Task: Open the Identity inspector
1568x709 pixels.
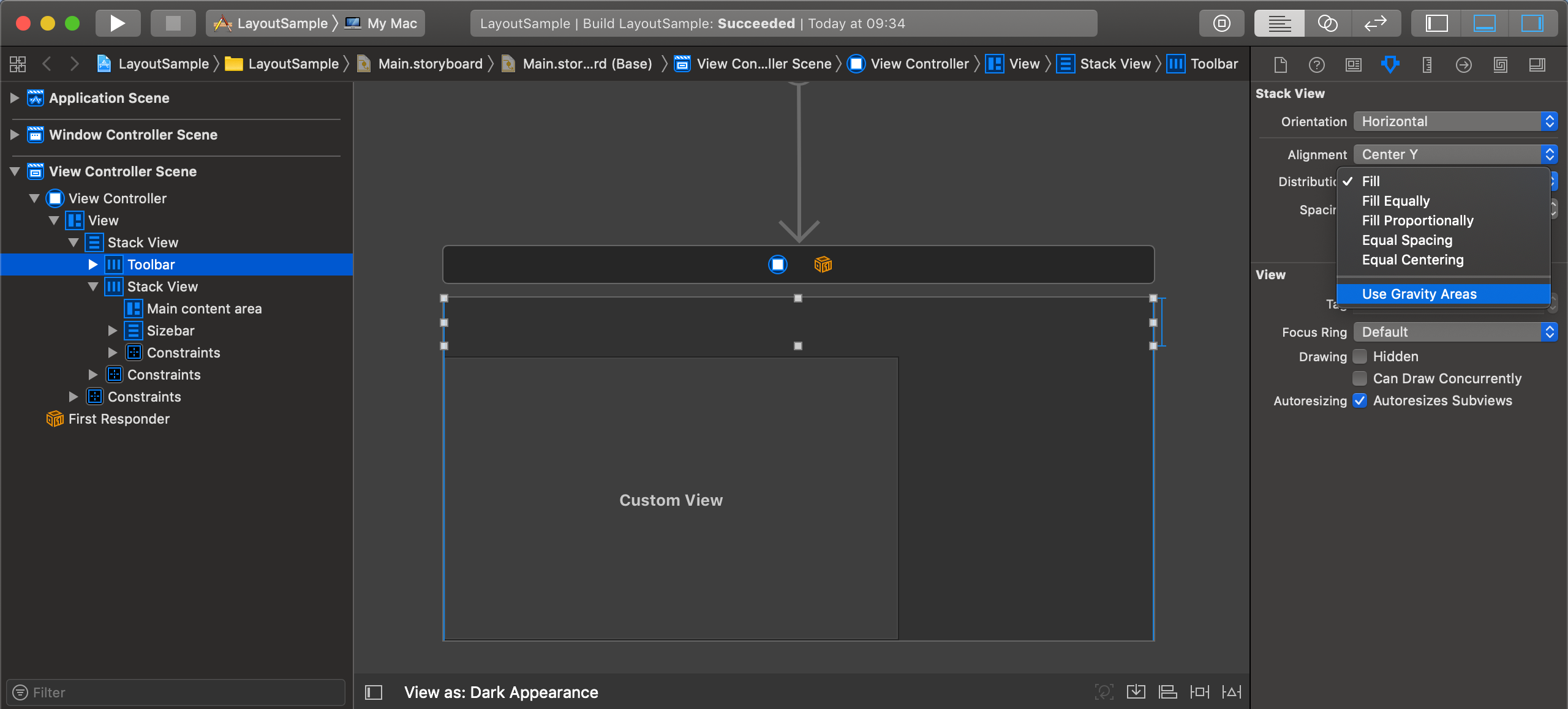Action: point(1353,64)
